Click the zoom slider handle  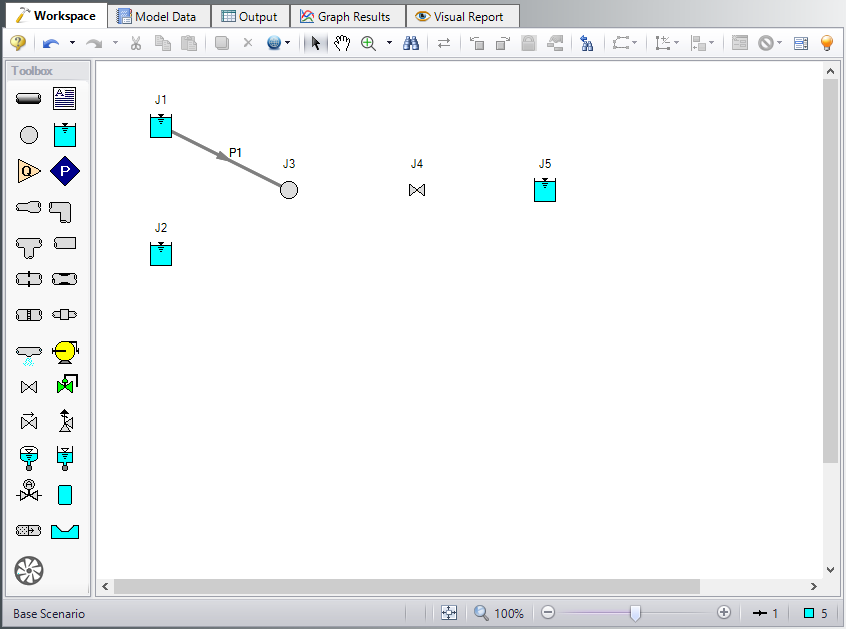(x=636, y=613)
